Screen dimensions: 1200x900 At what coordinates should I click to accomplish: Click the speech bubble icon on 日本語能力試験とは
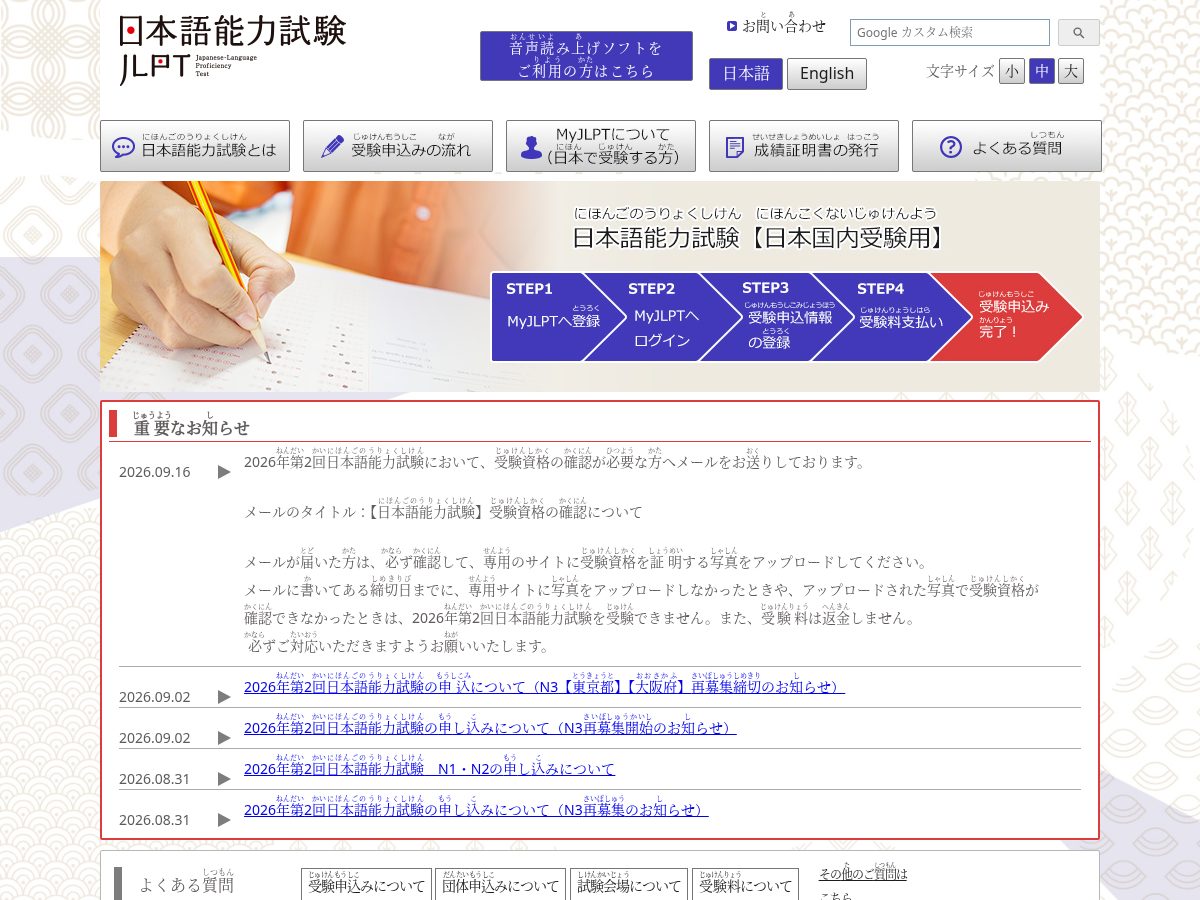pos(124,147)
